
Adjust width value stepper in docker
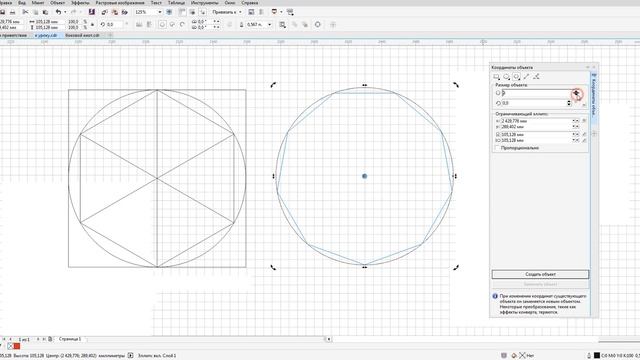tap(575, 134)
